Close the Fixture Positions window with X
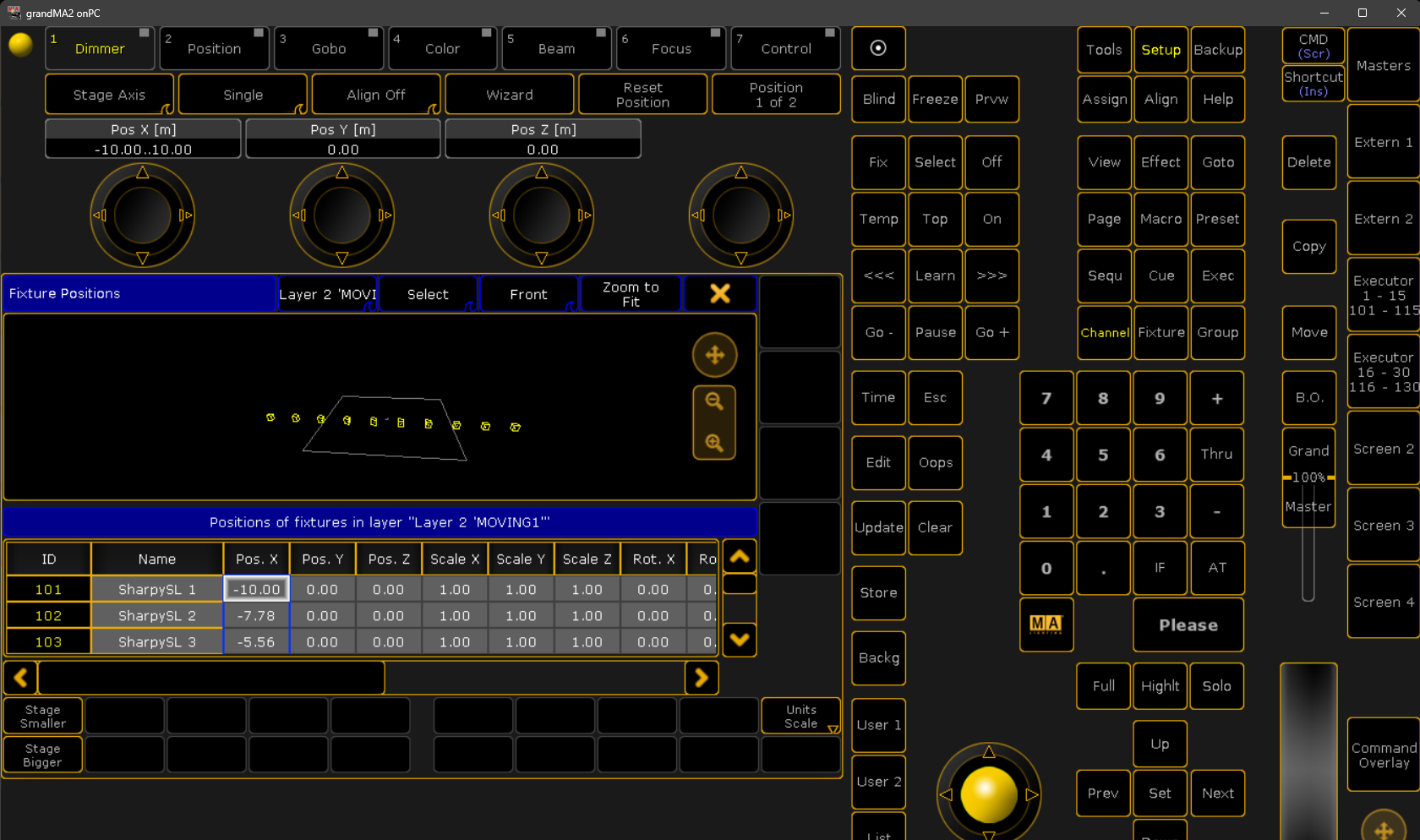Image resolution: width=1420 pixels, height=840 pixels. point(720,293)
